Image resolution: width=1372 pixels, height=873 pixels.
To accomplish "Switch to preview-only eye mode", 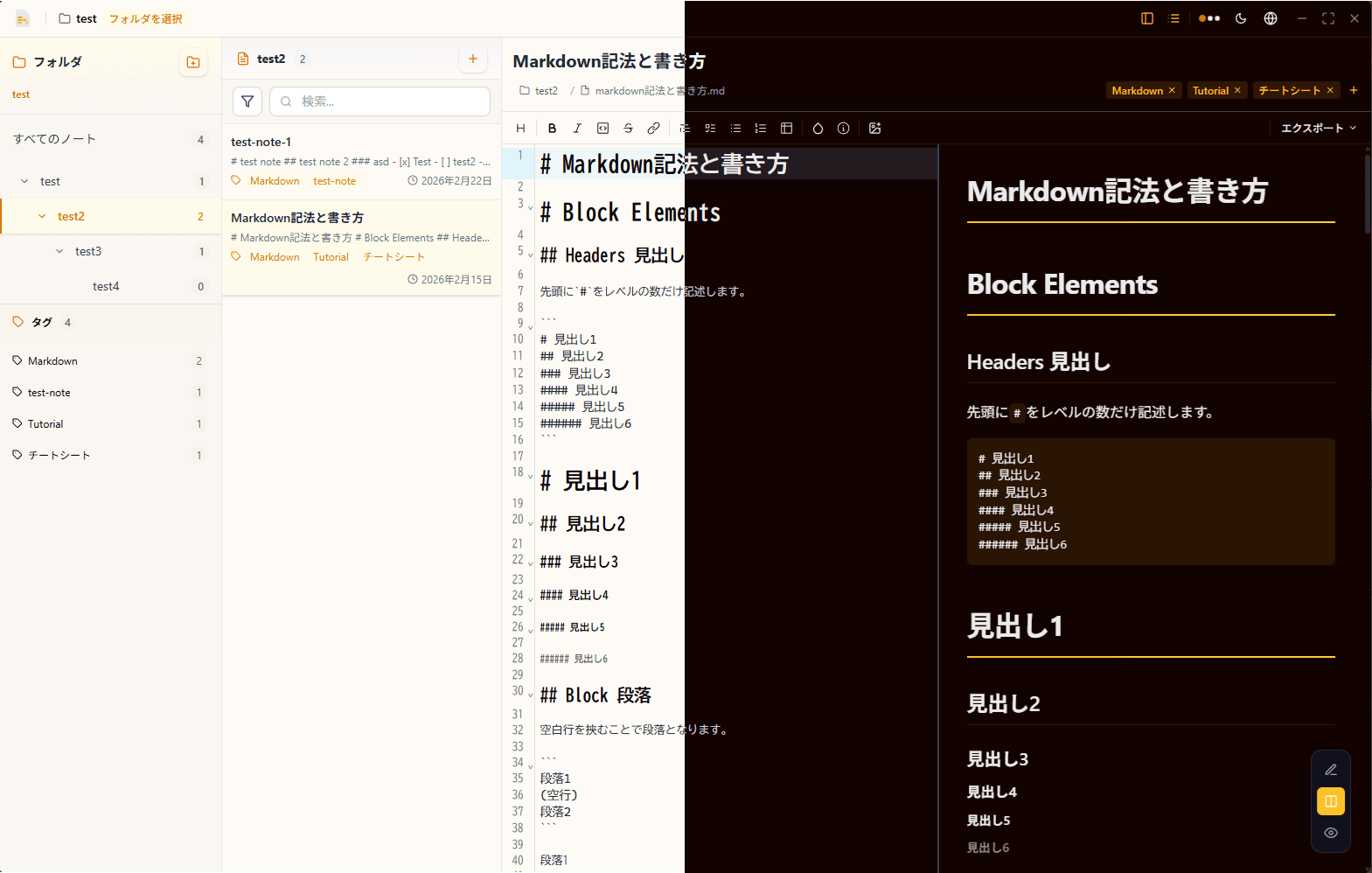I will (x=1330, y=833).
